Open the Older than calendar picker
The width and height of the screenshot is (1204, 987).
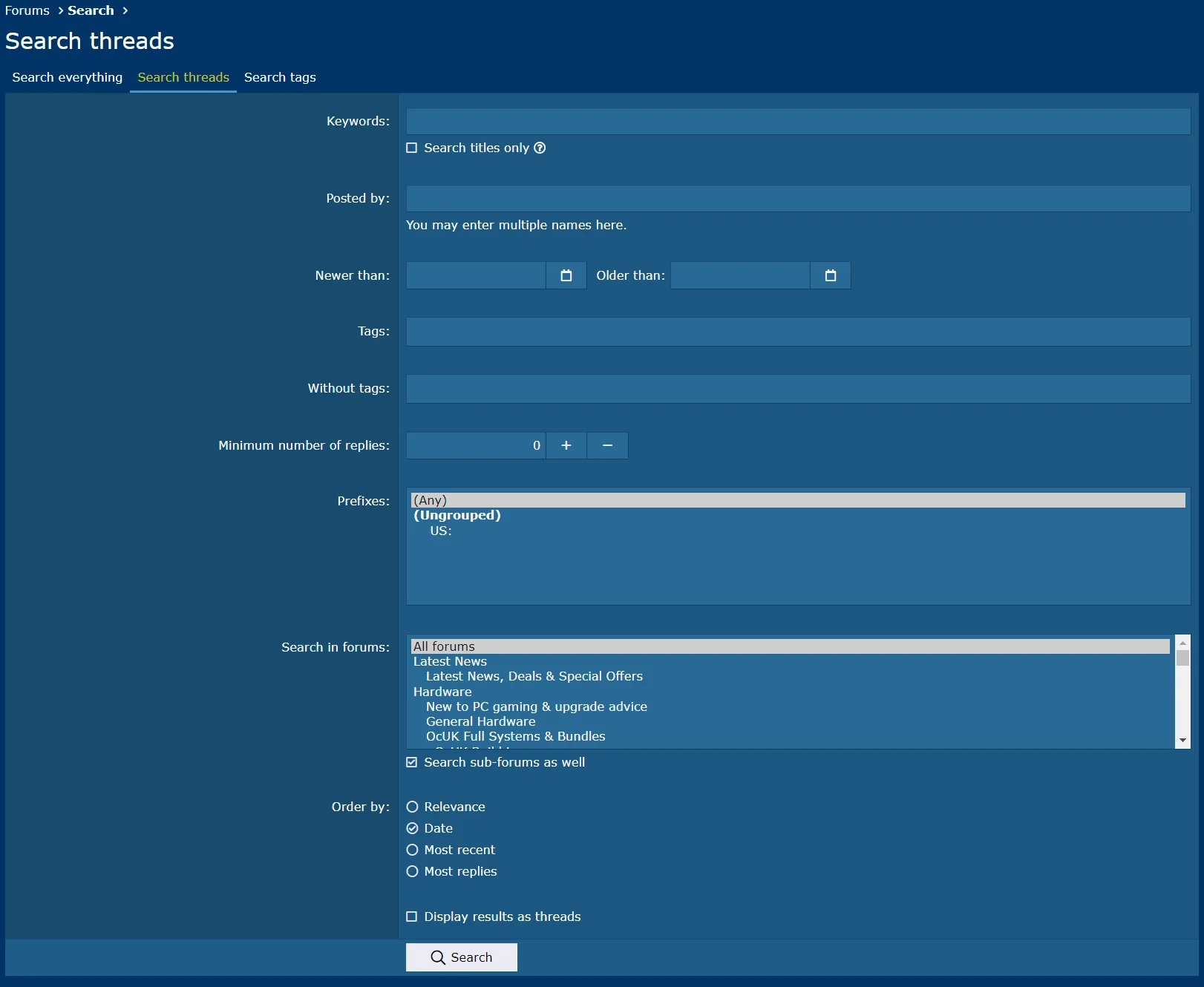(831, 275)
